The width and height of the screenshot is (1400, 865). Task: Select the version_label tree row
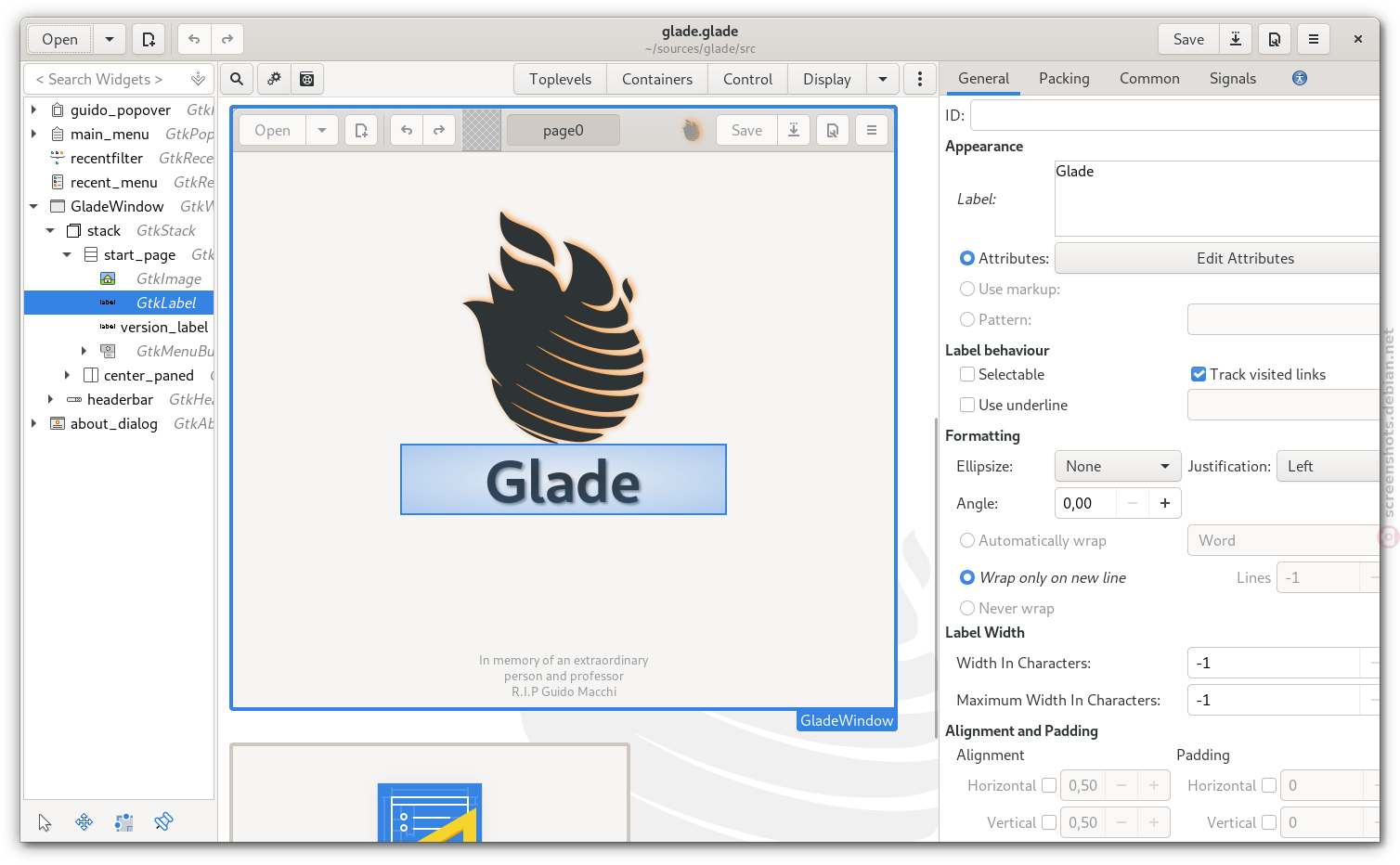point(119,327)
